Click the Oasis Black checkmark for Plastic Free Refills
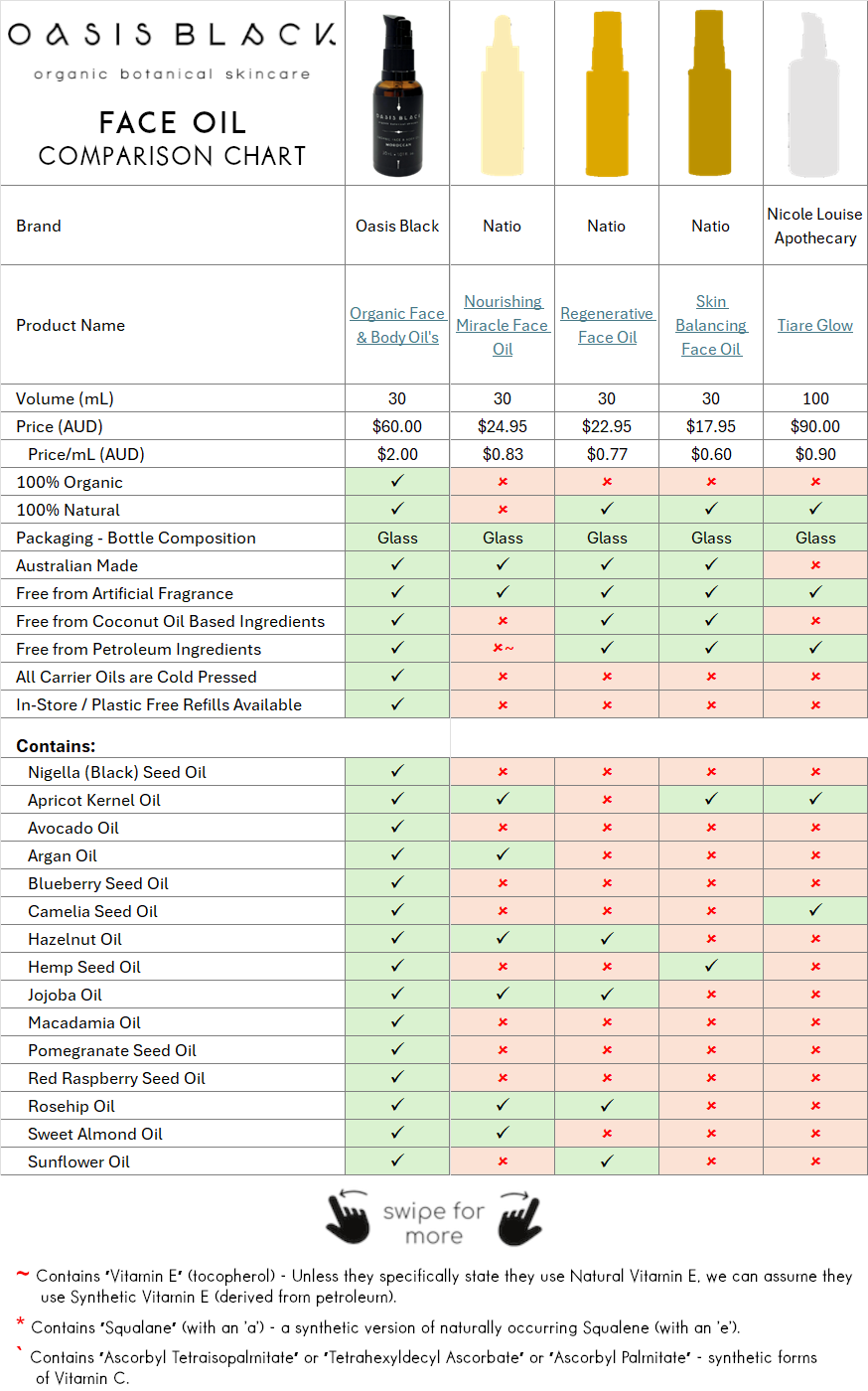The image size is (868, 1391). [397, 703]
